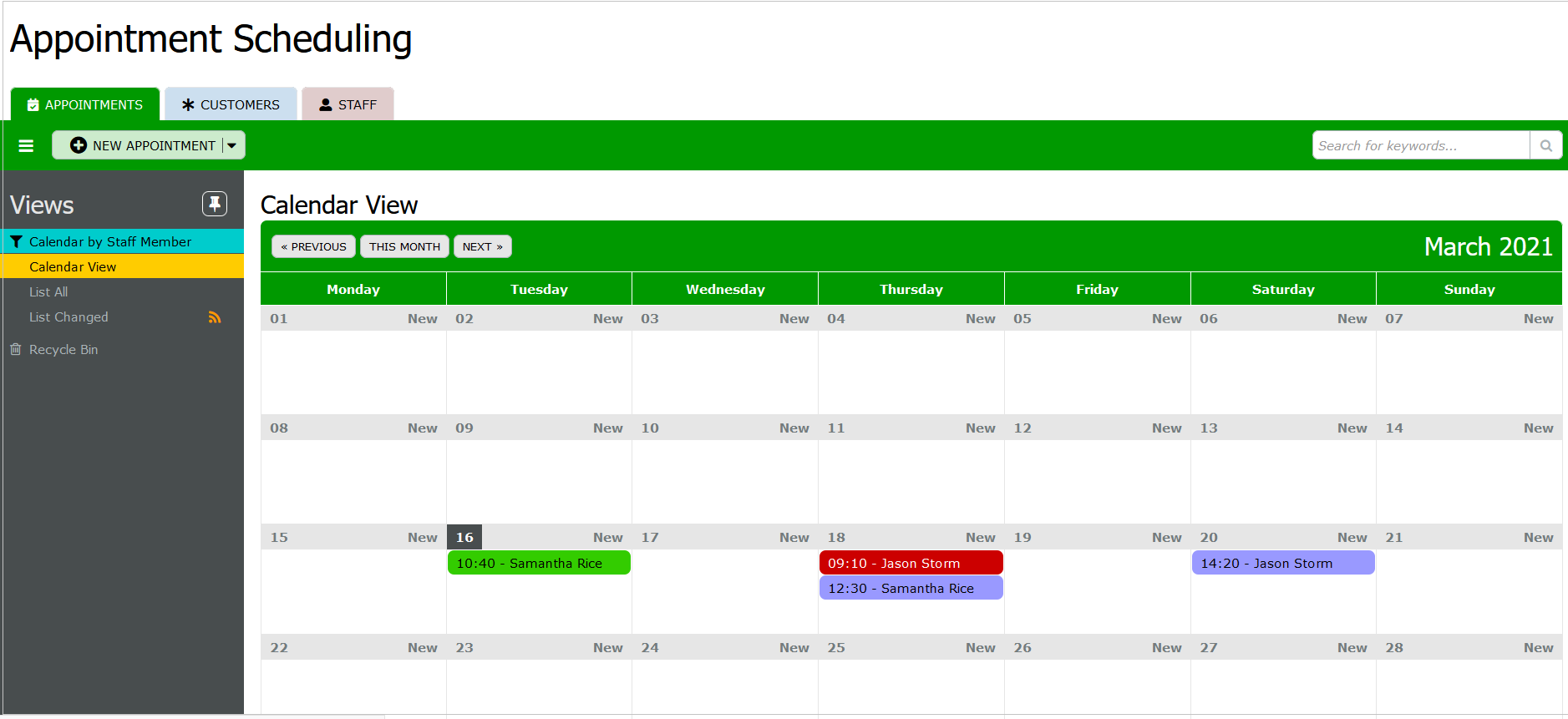Click in the keyword search field

(x=1420, y=145)
